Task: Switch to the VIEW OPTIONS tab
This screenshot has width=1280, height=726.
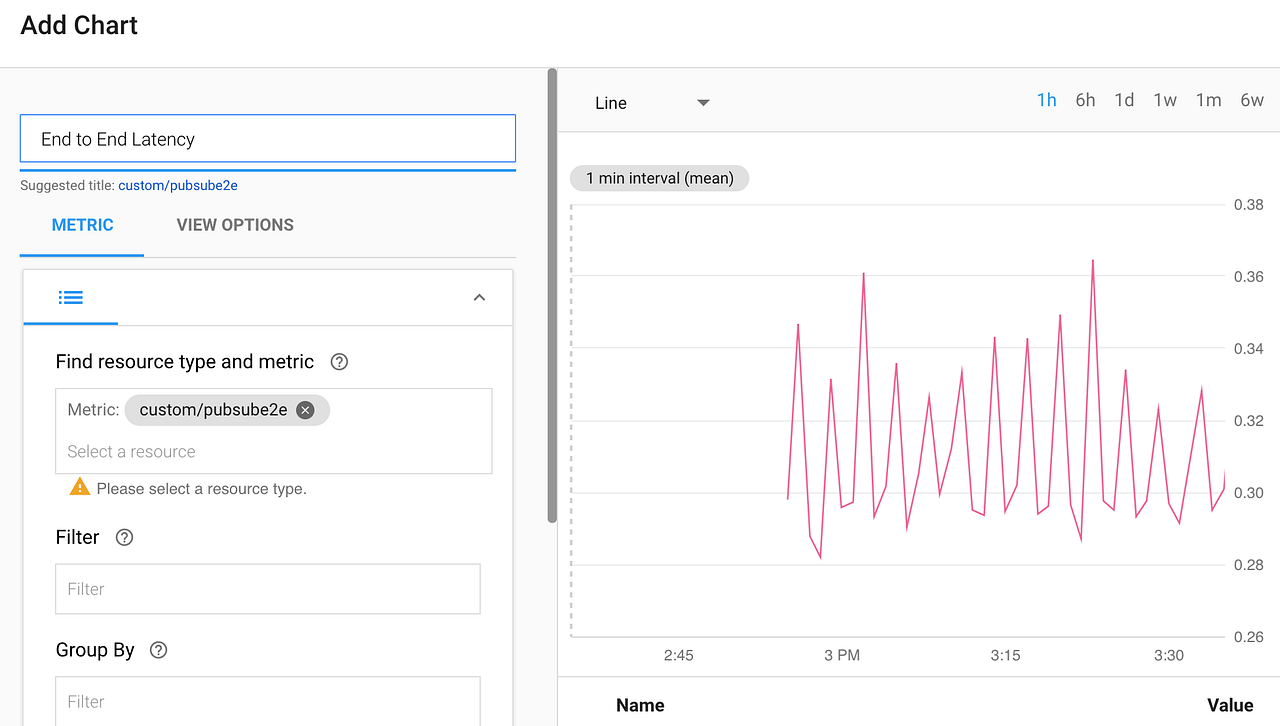Action: 234,225
